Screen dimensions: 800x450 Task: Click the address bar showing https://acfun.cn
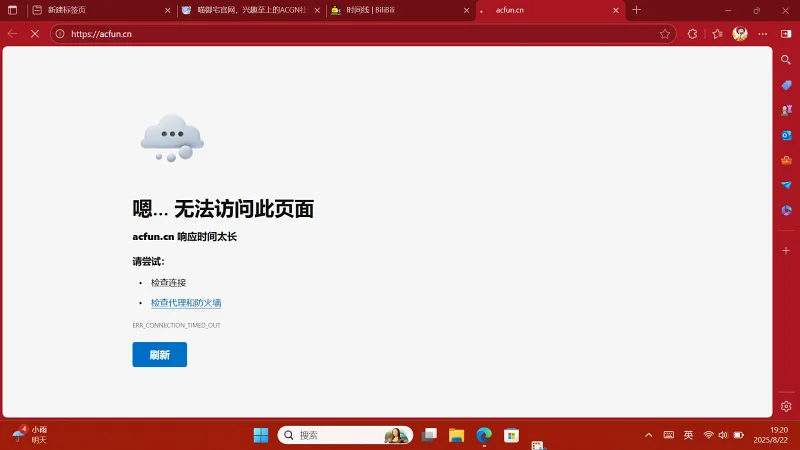pos(362,34)
